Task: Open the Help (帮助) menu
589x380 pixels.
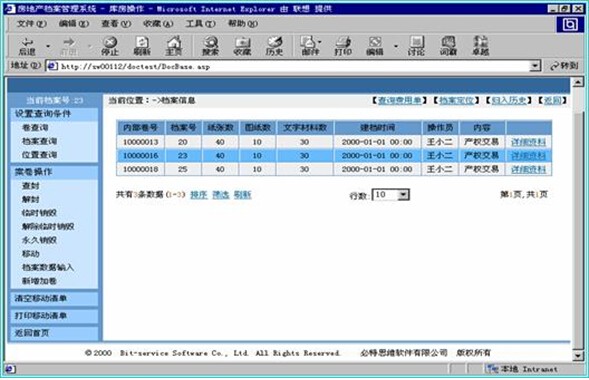Action: point(243,24)
